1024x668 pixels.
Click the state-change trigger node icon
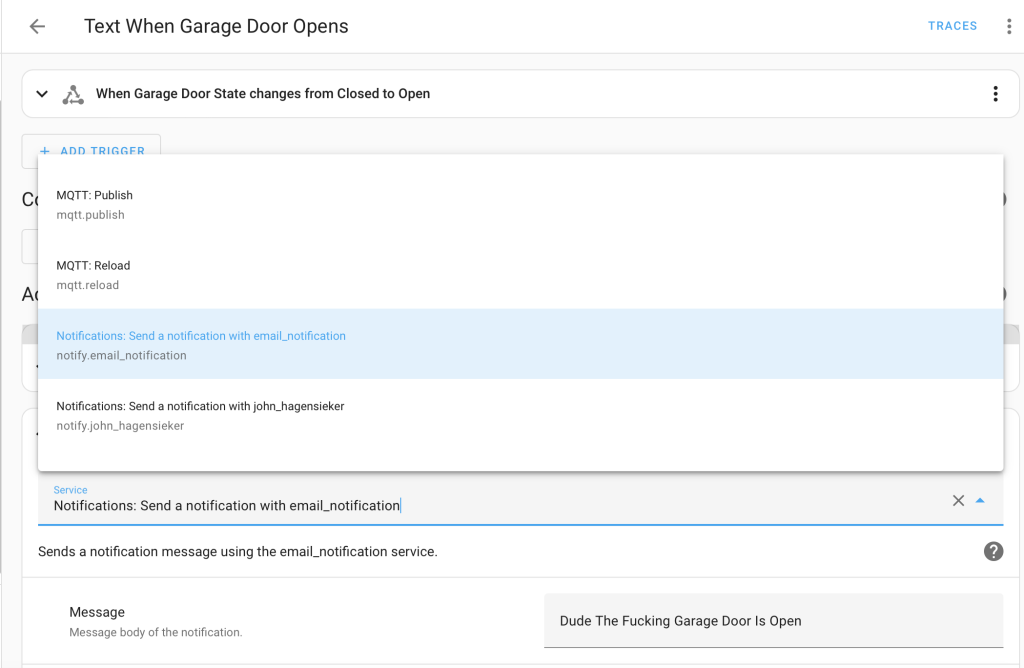(72, 93)
